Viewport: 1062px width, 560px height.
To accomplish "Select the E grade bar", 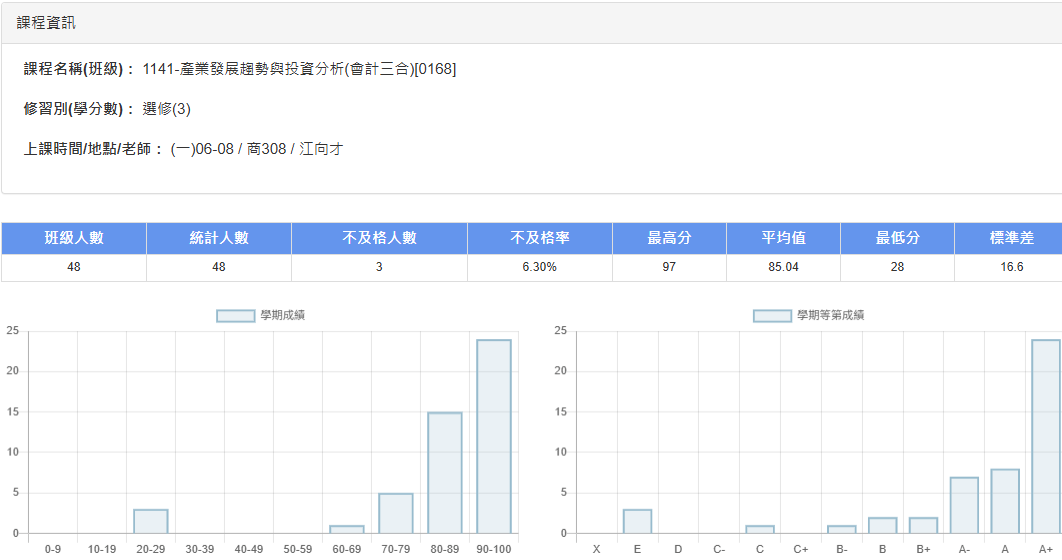I will point(637,521).
